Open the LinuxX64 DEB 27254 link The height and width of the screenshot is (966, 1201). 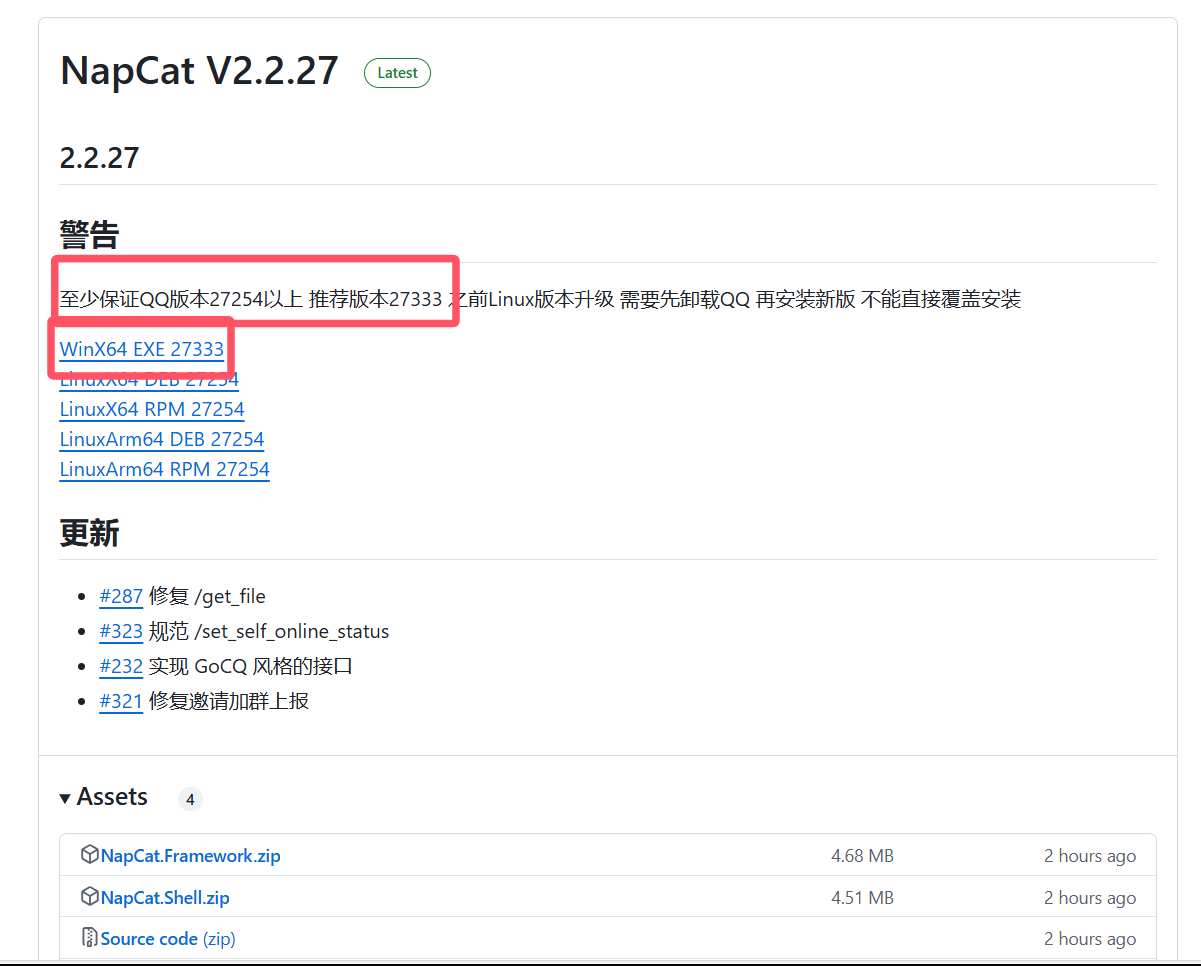coord(149,381)
